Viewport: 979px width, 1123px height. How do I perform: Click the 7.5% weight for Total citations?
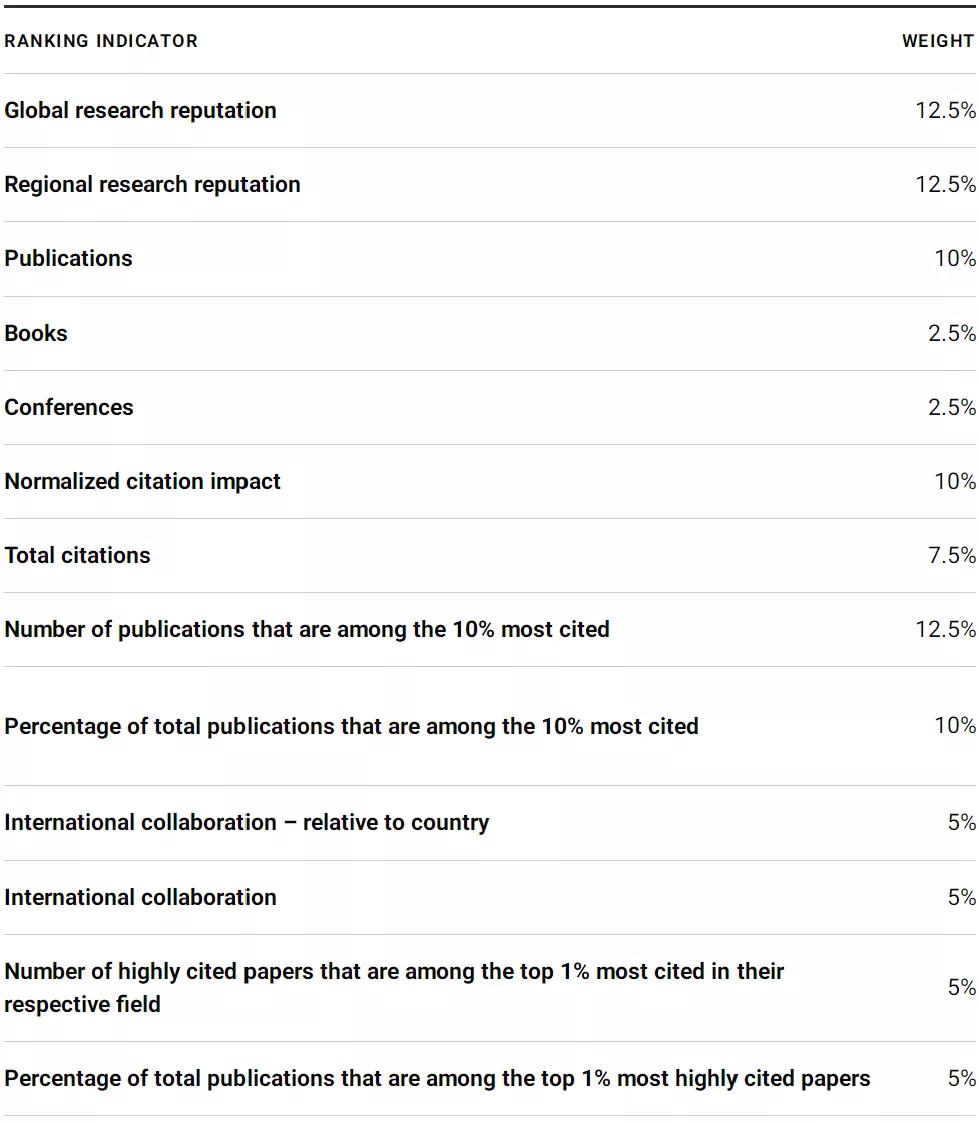[952, 555]
